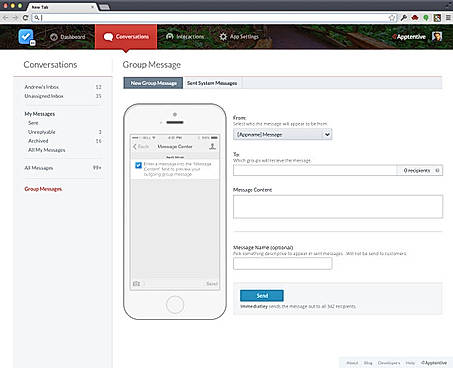Click the Apptentive checkmark logo icon
The height and width of the screenshot is (368, 453).
[26, 37]
